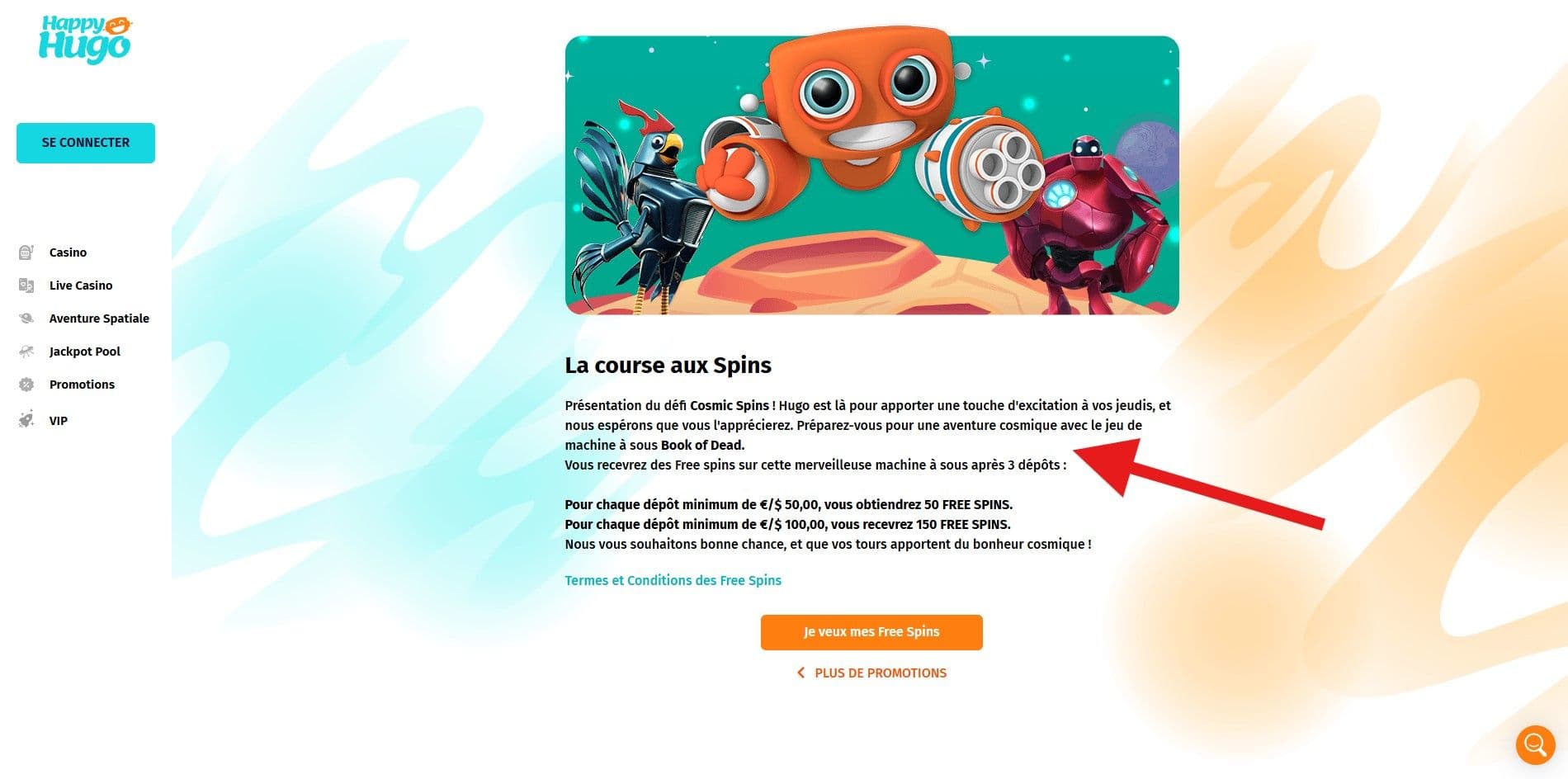This screenshot has height=779, width=1568.
Task: Click the SE CONNECTER button
Action: [x=86, y=143]
